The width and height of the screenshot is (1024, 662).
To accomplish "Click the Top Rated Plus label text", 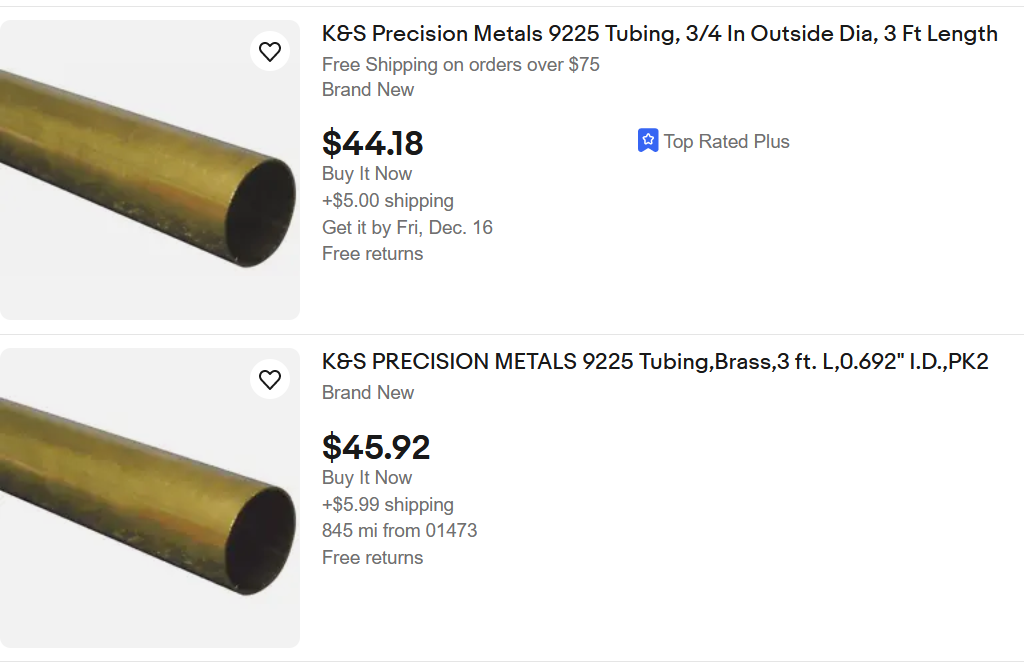I will pyautogui.click(x=726, y=142).
